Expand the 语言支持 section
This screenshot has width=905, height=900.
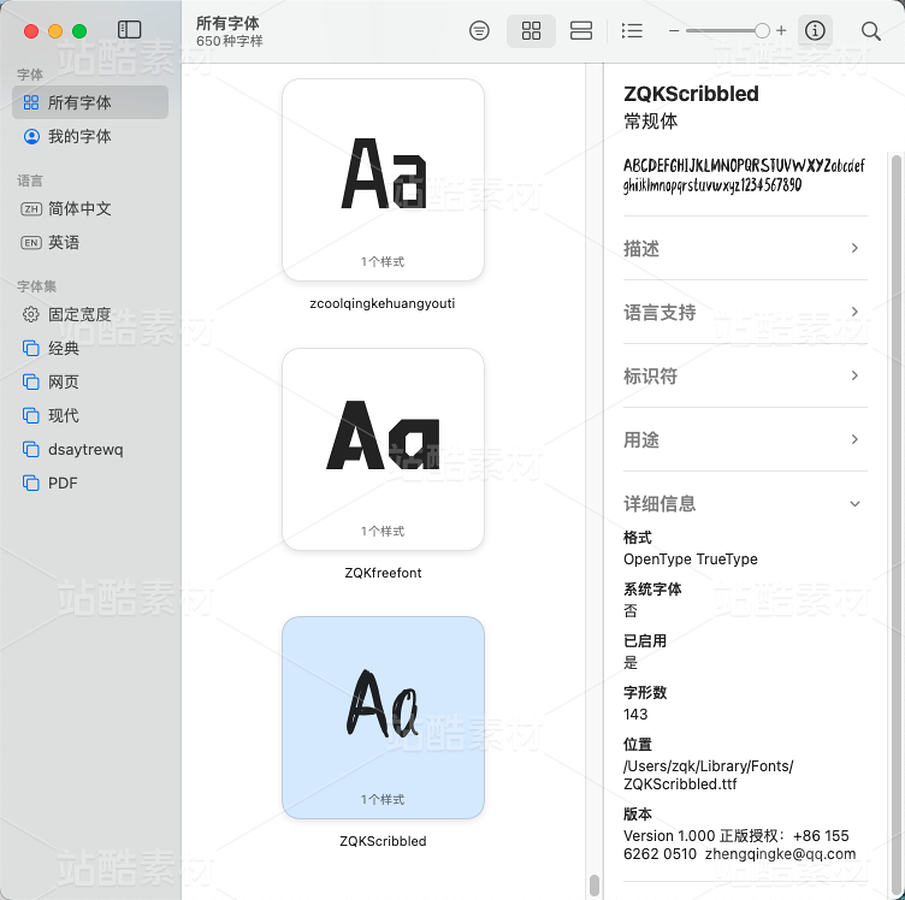[x=745, y=312]
